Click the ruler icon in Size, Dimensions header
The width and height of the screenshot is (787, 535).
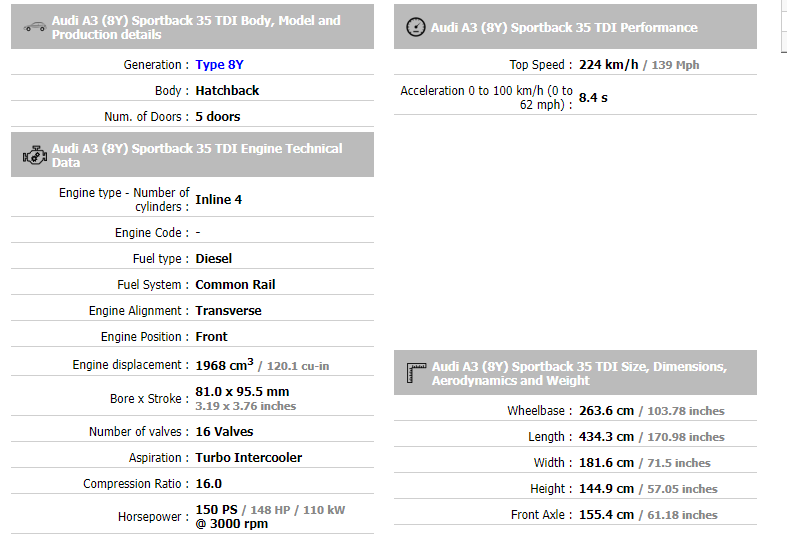click(x=416, y=373)
